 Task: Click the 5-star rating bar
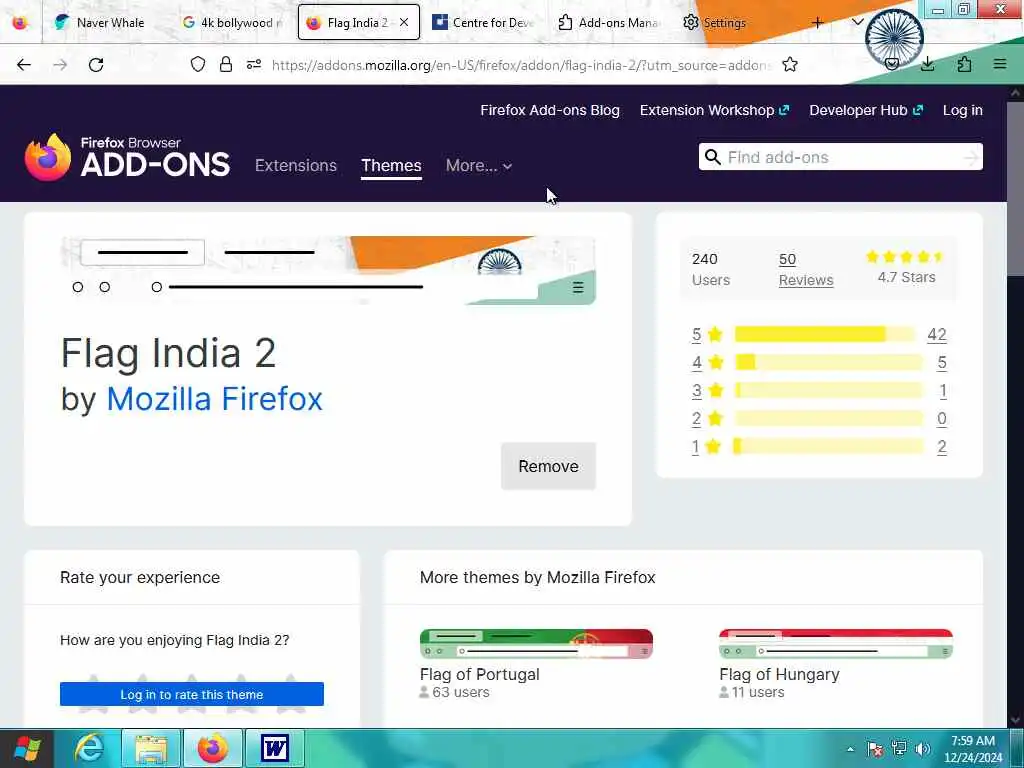pyautogui.click(x=825, y=334)
